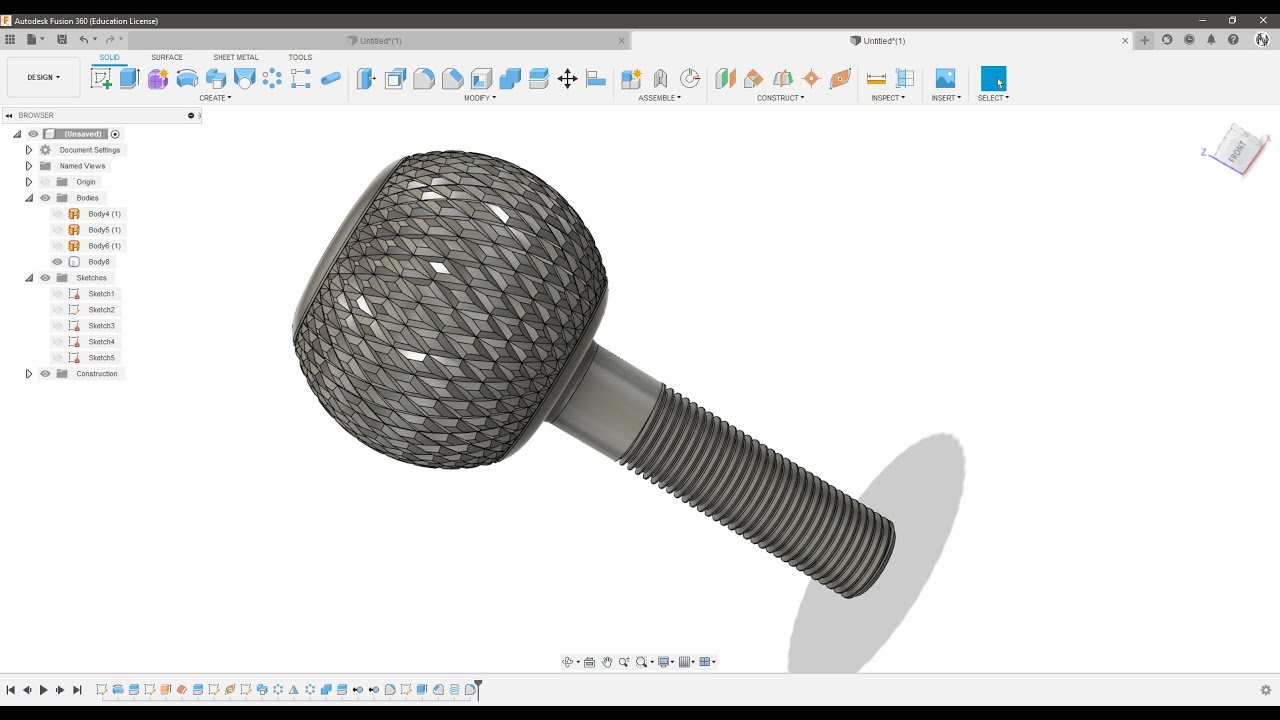Select the Extrude tool

pos(129,79)
